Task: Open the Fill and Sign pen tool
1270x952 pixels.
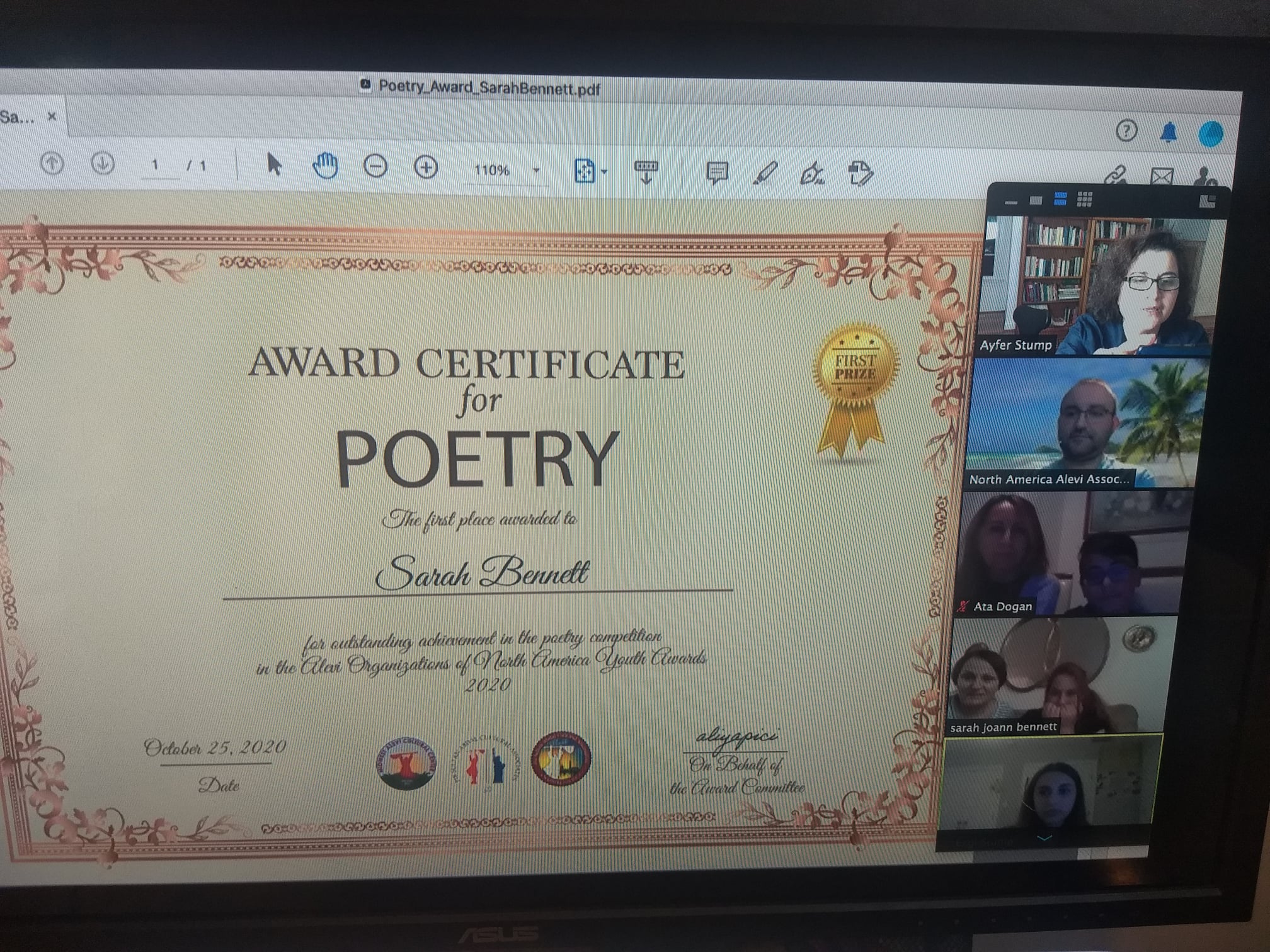Action: click(811, 173)
